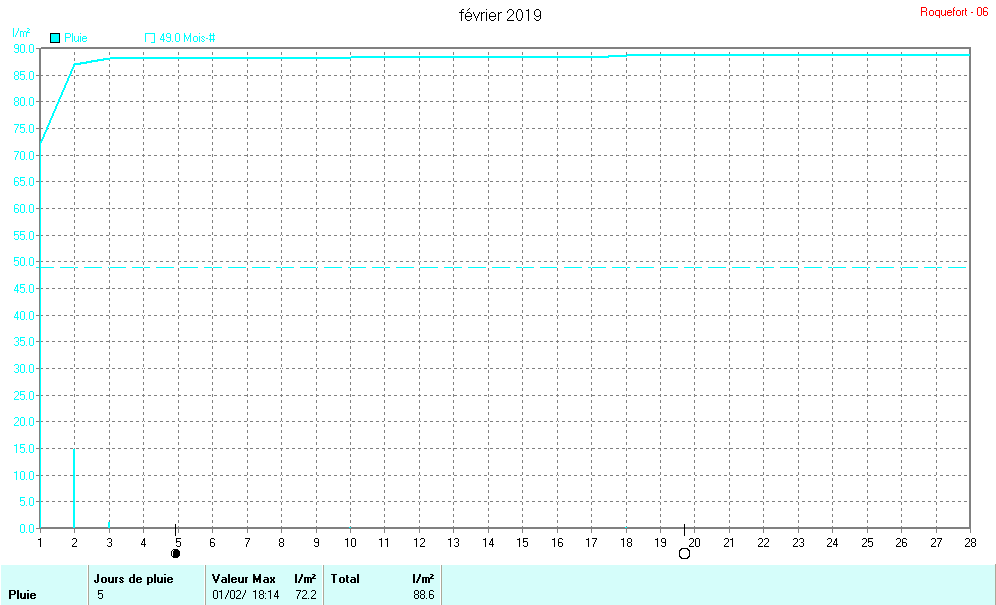Click the 15.0 y-axis value
This screenshot has height=605, width=996.
tap(24, 449)
